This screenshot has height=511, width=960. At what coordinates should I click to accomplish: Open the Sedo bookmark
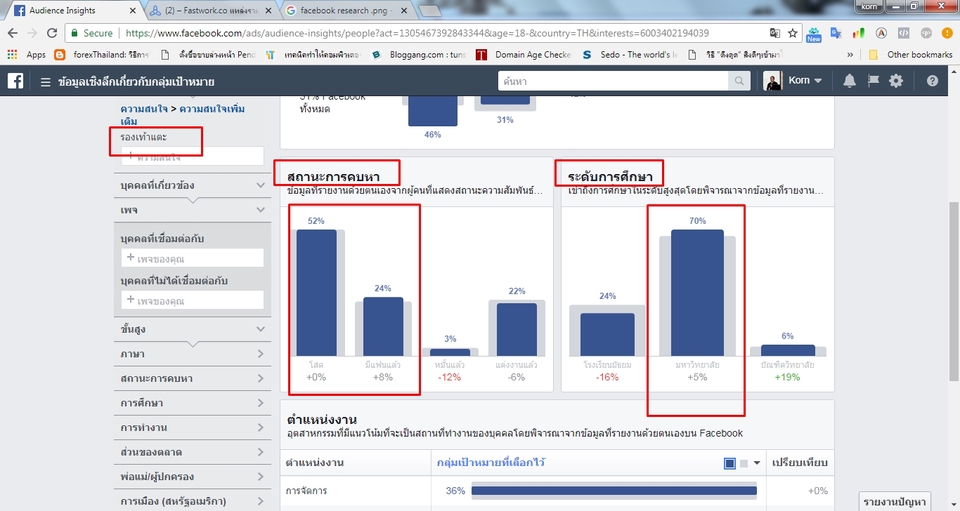point(630,54)
